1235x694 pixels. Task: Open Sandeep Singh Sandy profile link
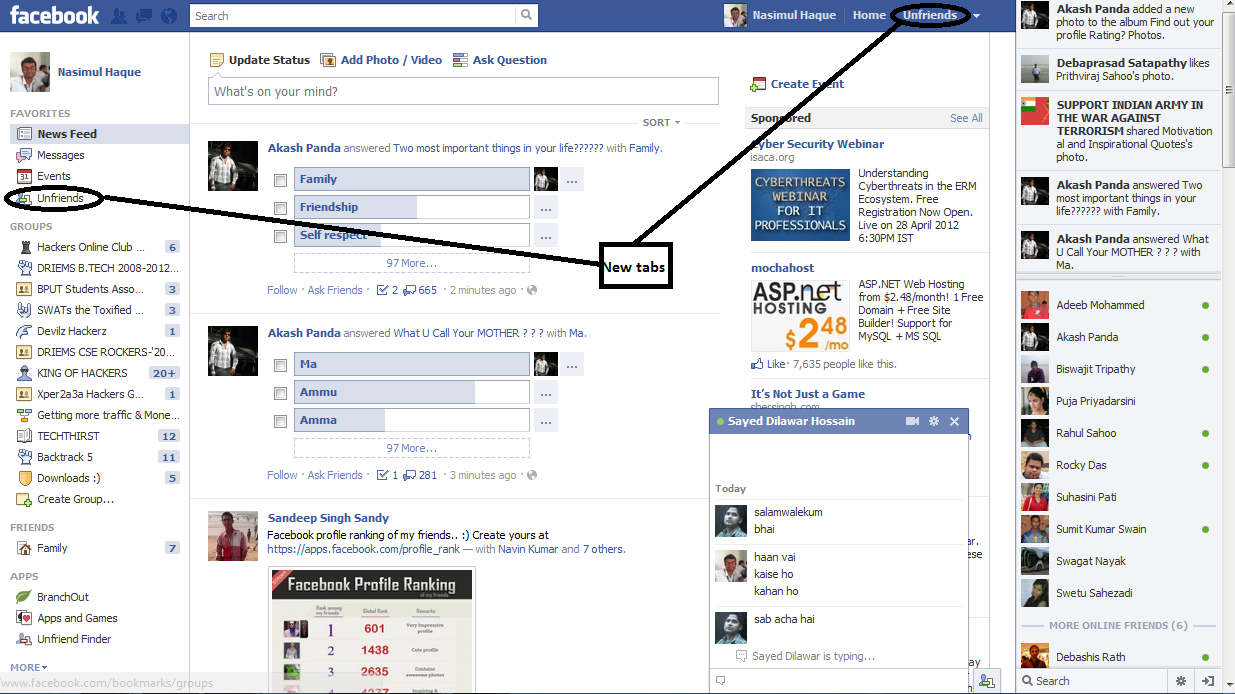coord(328,518)
